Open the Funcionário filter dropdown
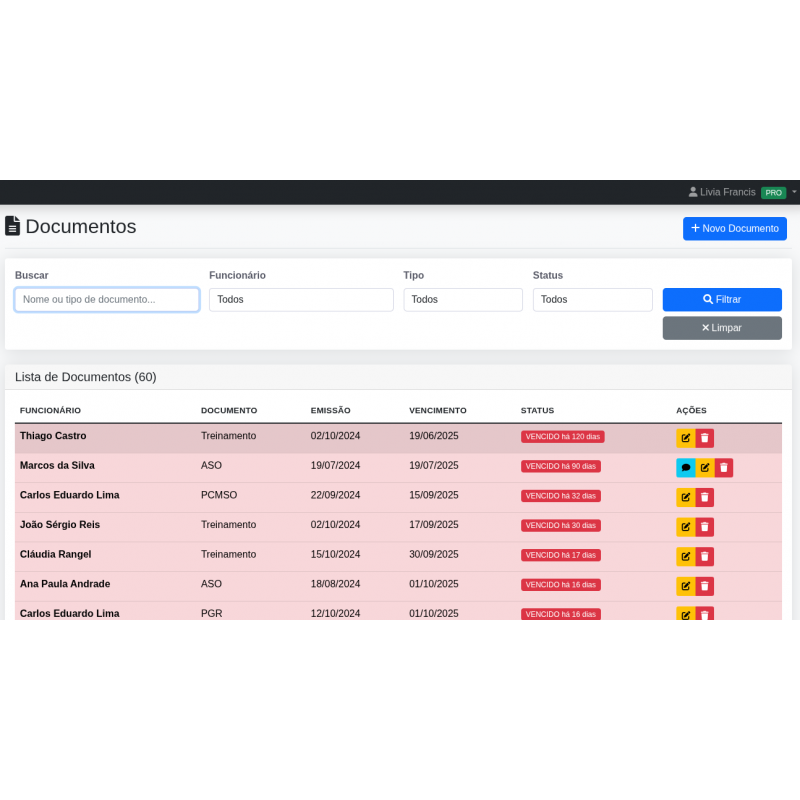Screen dimensions: 800x800 click(301, 299)
